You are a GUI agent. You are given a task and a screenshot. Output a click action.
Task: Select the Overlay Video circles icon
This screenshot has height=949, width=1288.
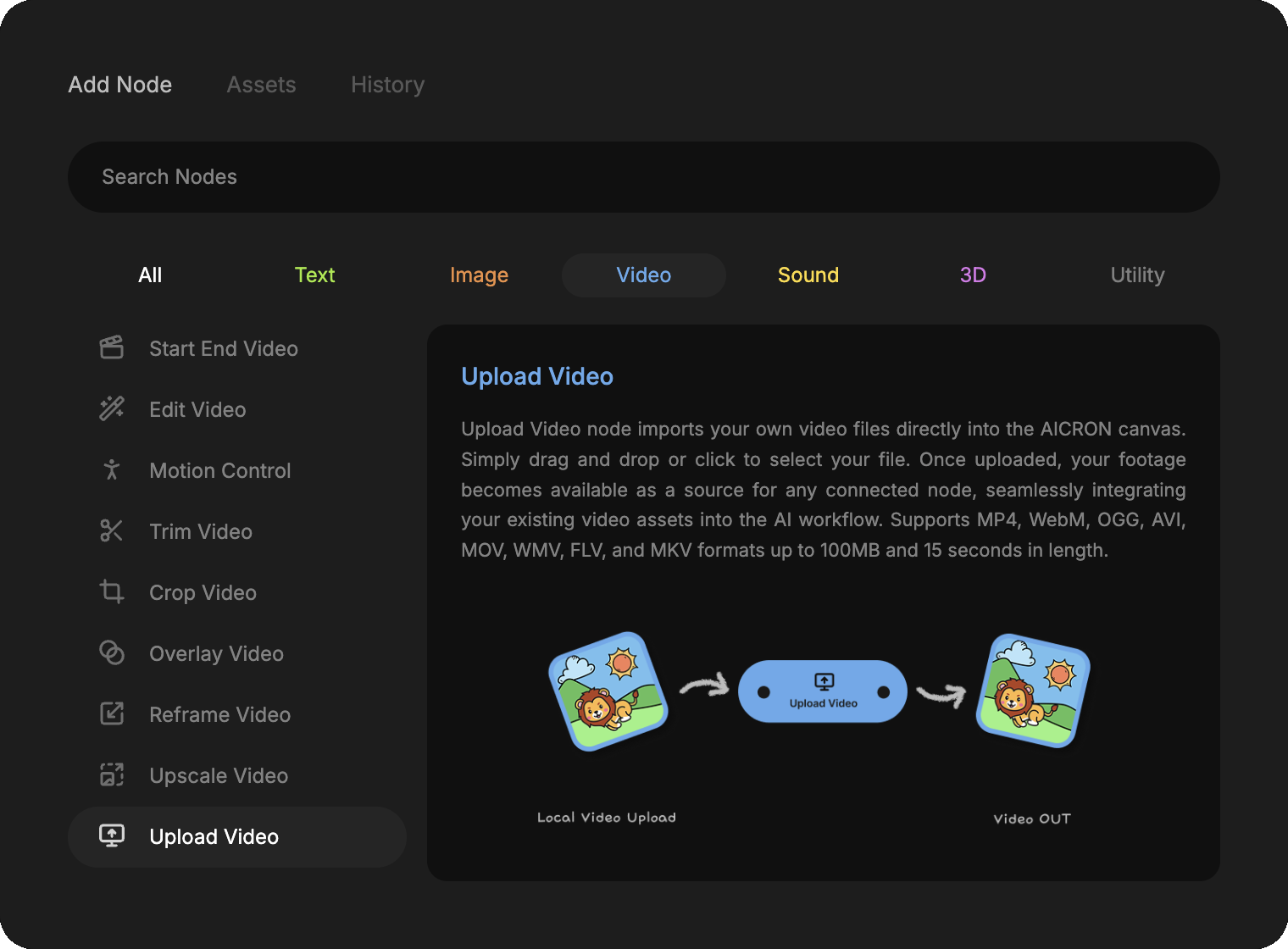coord(112,652)
